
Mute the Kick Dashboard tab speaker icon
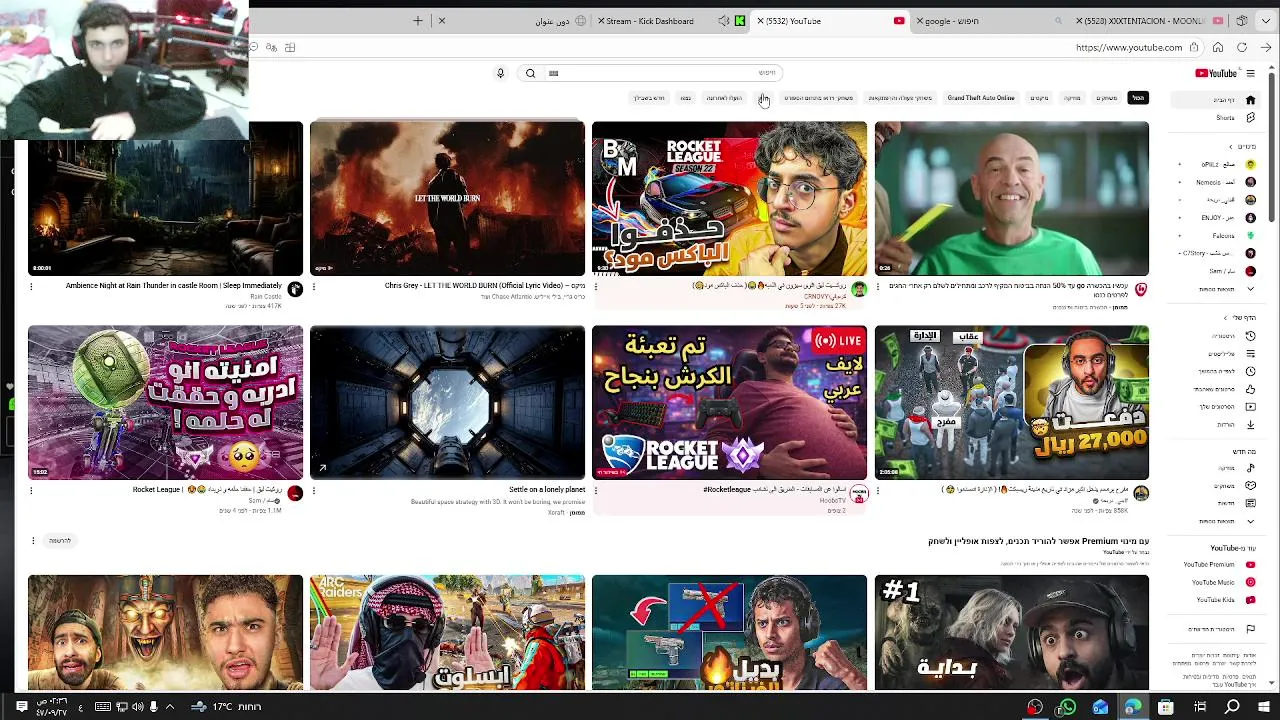coord(724,21)
